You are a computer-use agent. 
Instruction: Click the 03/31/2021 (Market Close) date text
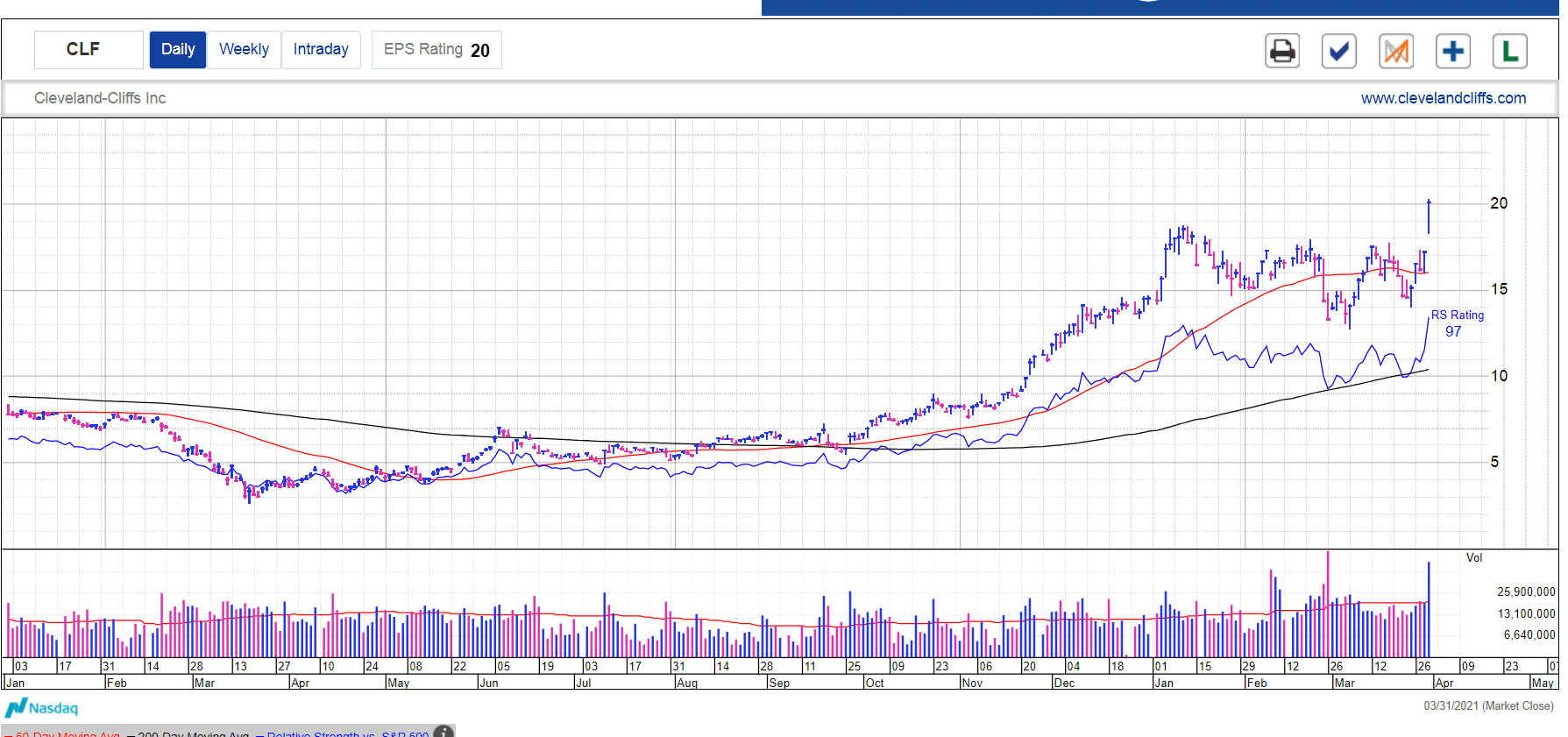[1488, 705]
